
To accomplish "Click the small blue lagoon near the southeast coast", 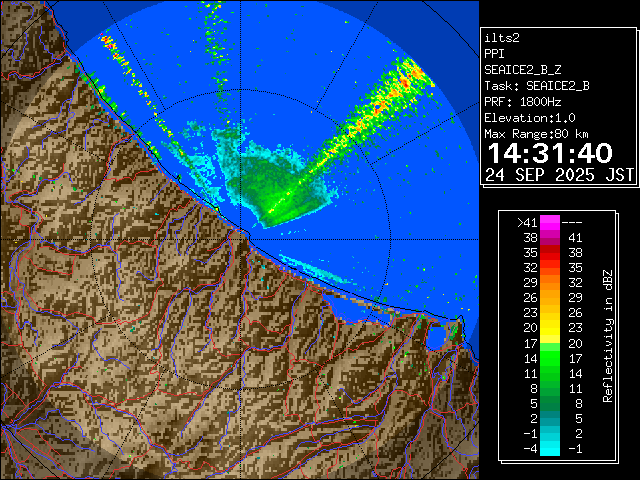I will pyautogui.click(x=436, y=337).
